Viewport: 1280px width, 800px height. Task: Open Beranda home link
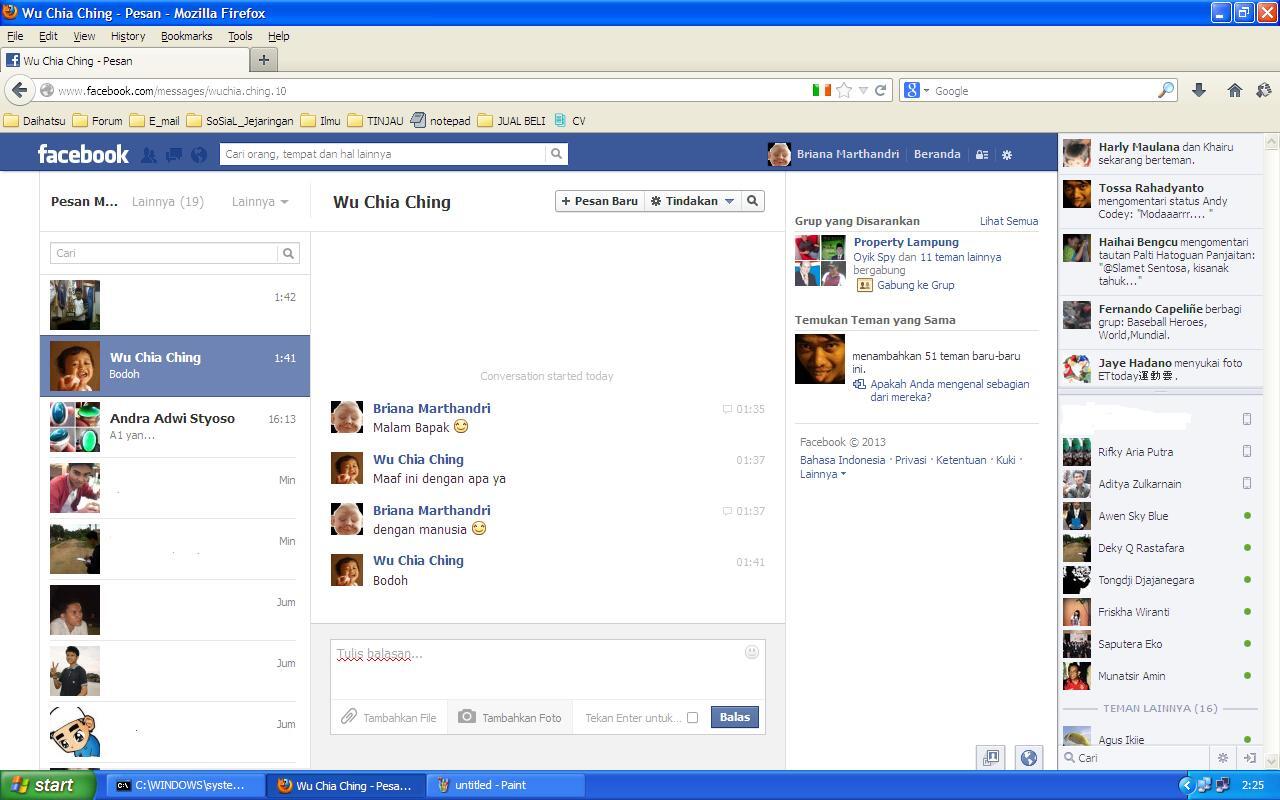click(937, 154)
